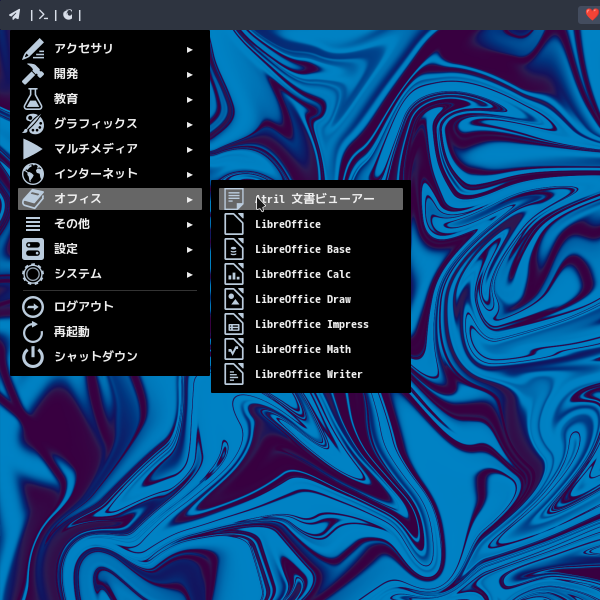Click the LibreOffice Calc chart icon
The image size is (600, 600).
234,274
